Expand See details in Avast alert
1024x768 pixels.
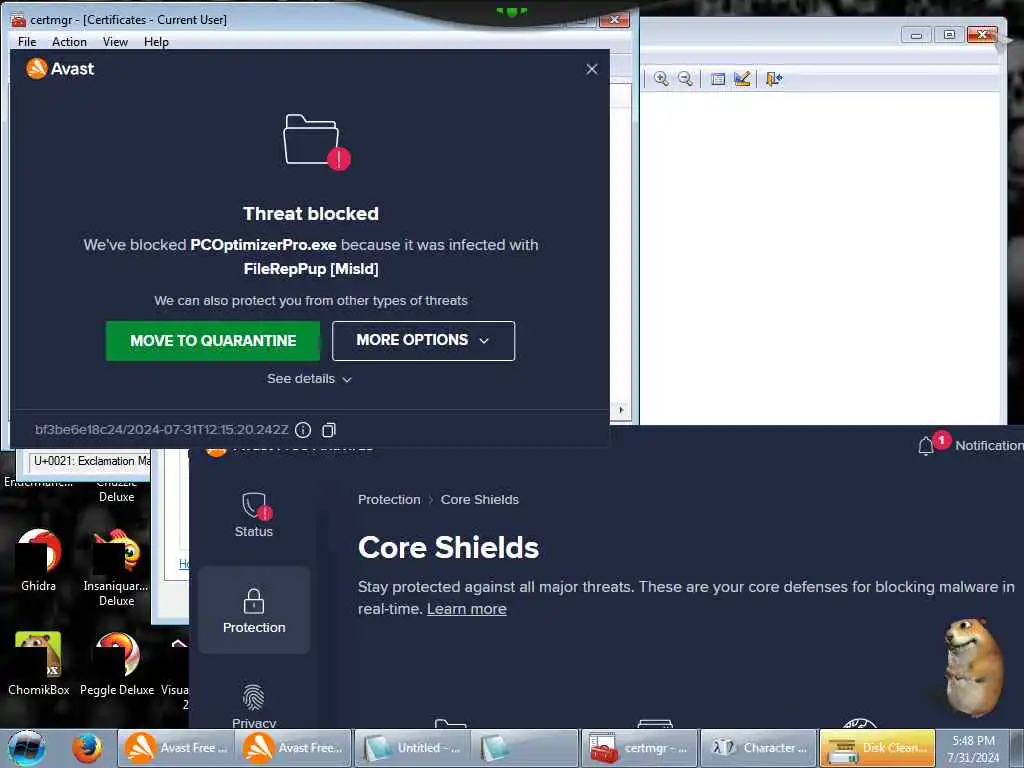tap(310, 379)
